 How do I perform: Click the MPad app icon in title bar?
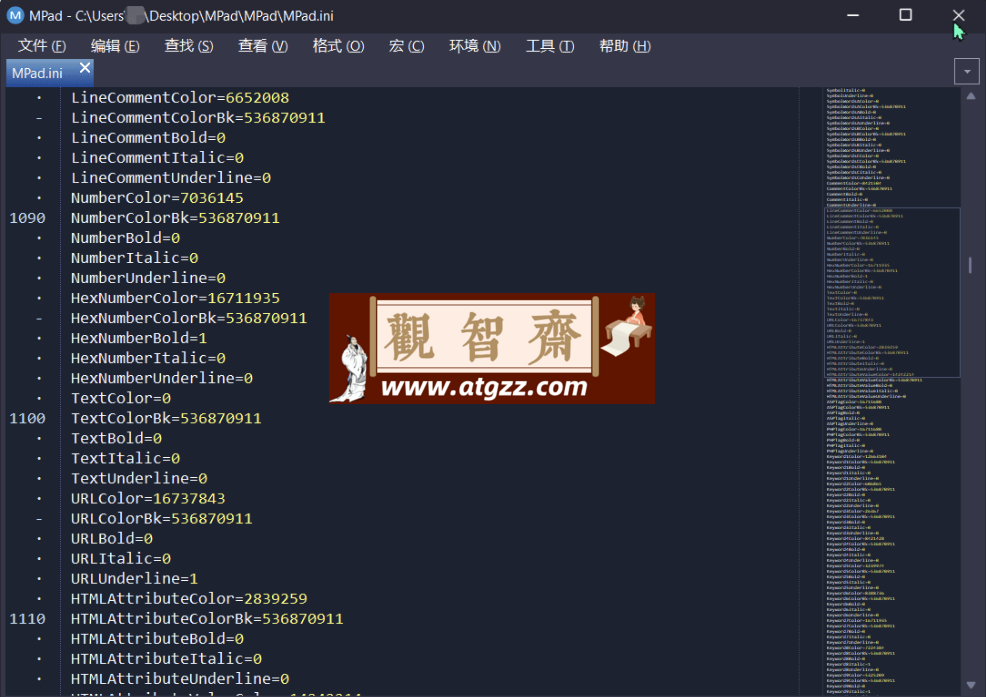(15, 15)
